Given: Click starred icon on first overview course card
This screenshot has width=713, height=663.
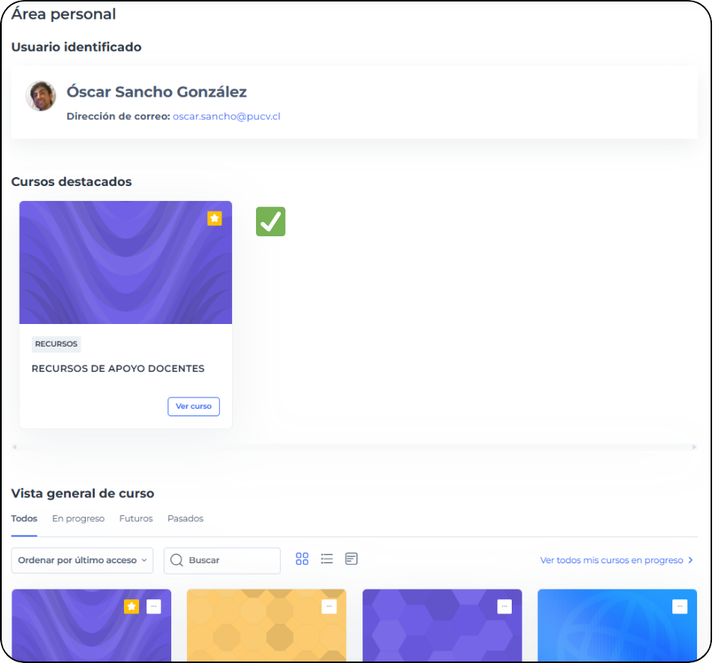Looking at the screenshot, I should point(131,606).
